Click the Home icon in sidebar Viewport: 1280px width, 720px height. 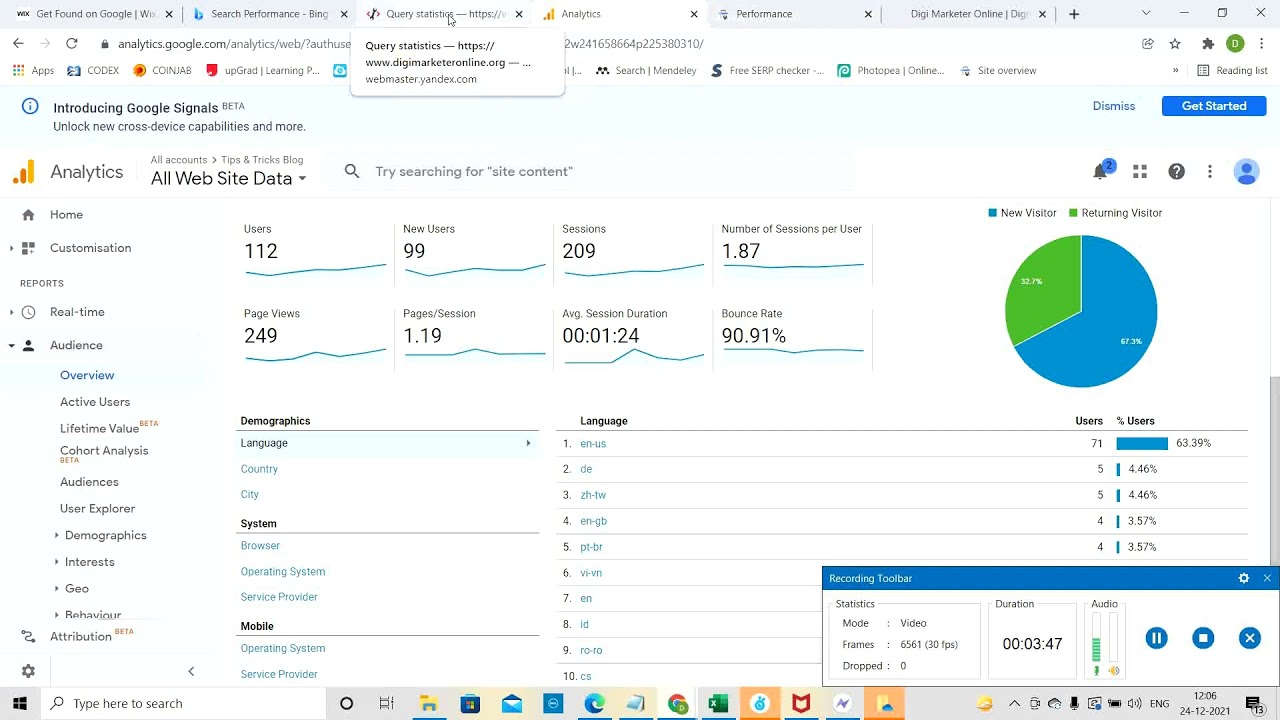(28, 215)
